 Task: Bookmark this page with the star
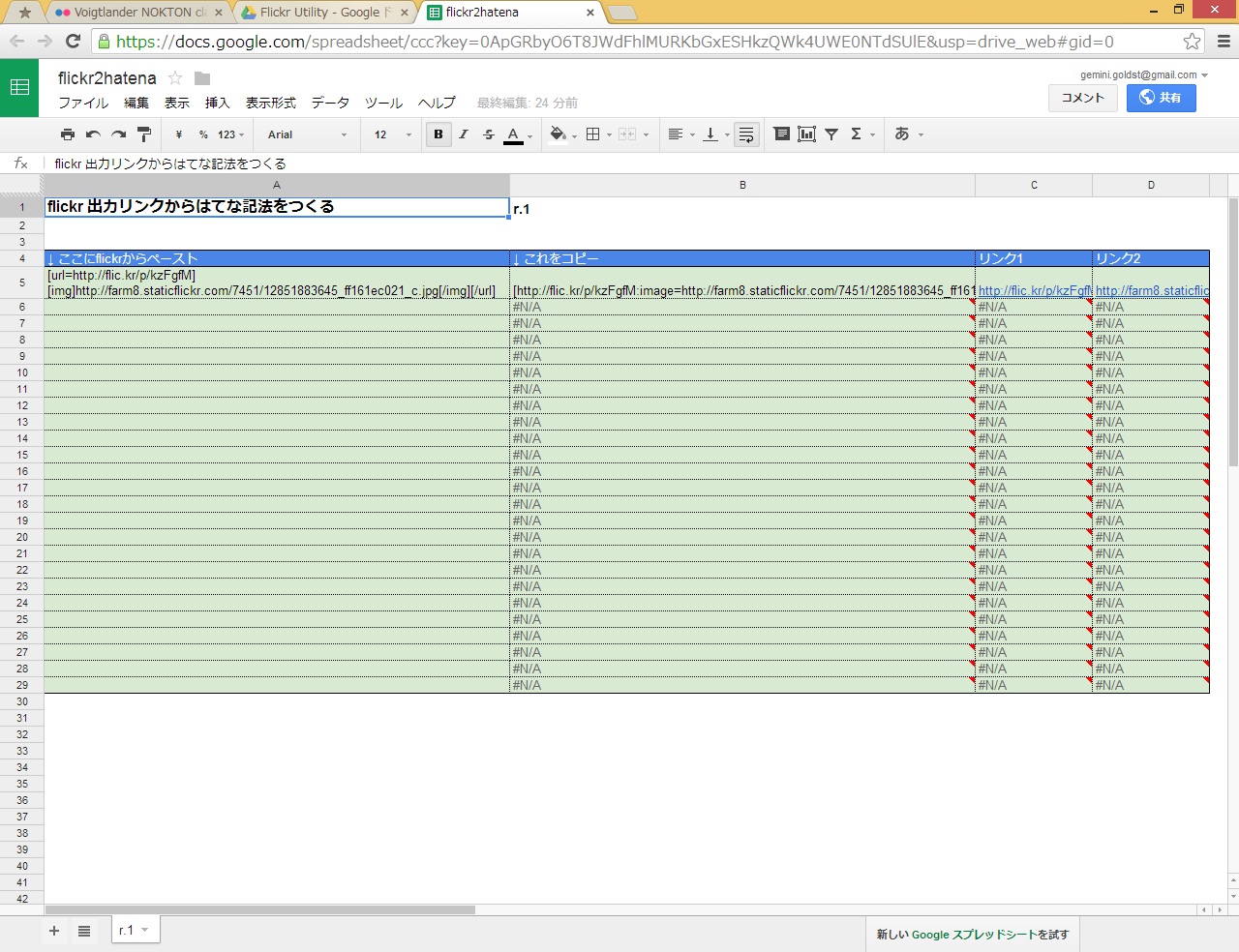[x=1193, y=42]
